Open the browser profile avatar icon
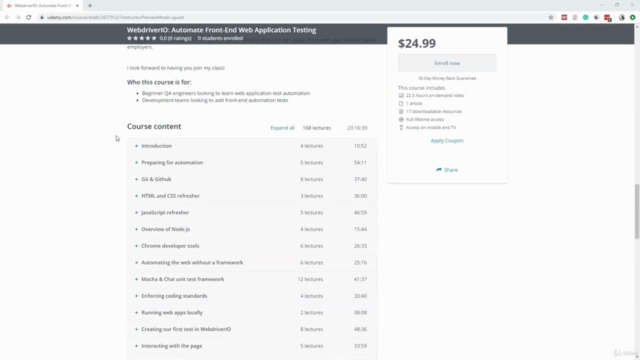The width and height of the screenshot is (640, 360). [x=622, y=18]
